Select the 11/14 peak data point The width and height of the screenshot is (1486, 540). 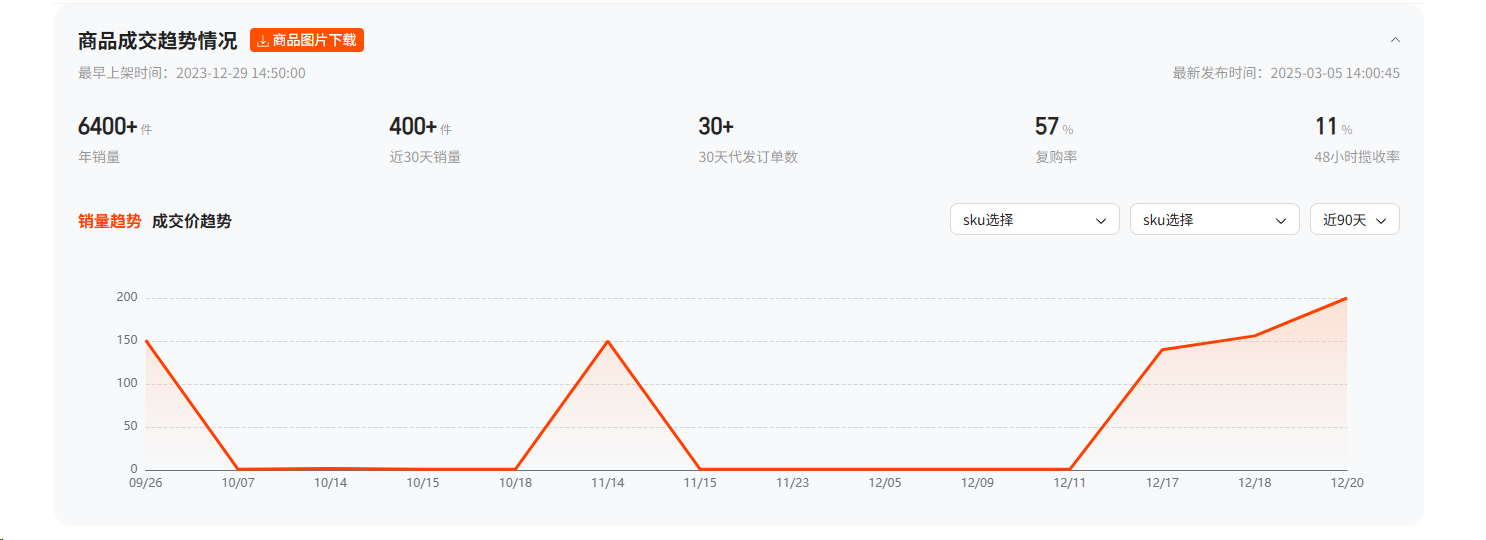pos(608,341)
